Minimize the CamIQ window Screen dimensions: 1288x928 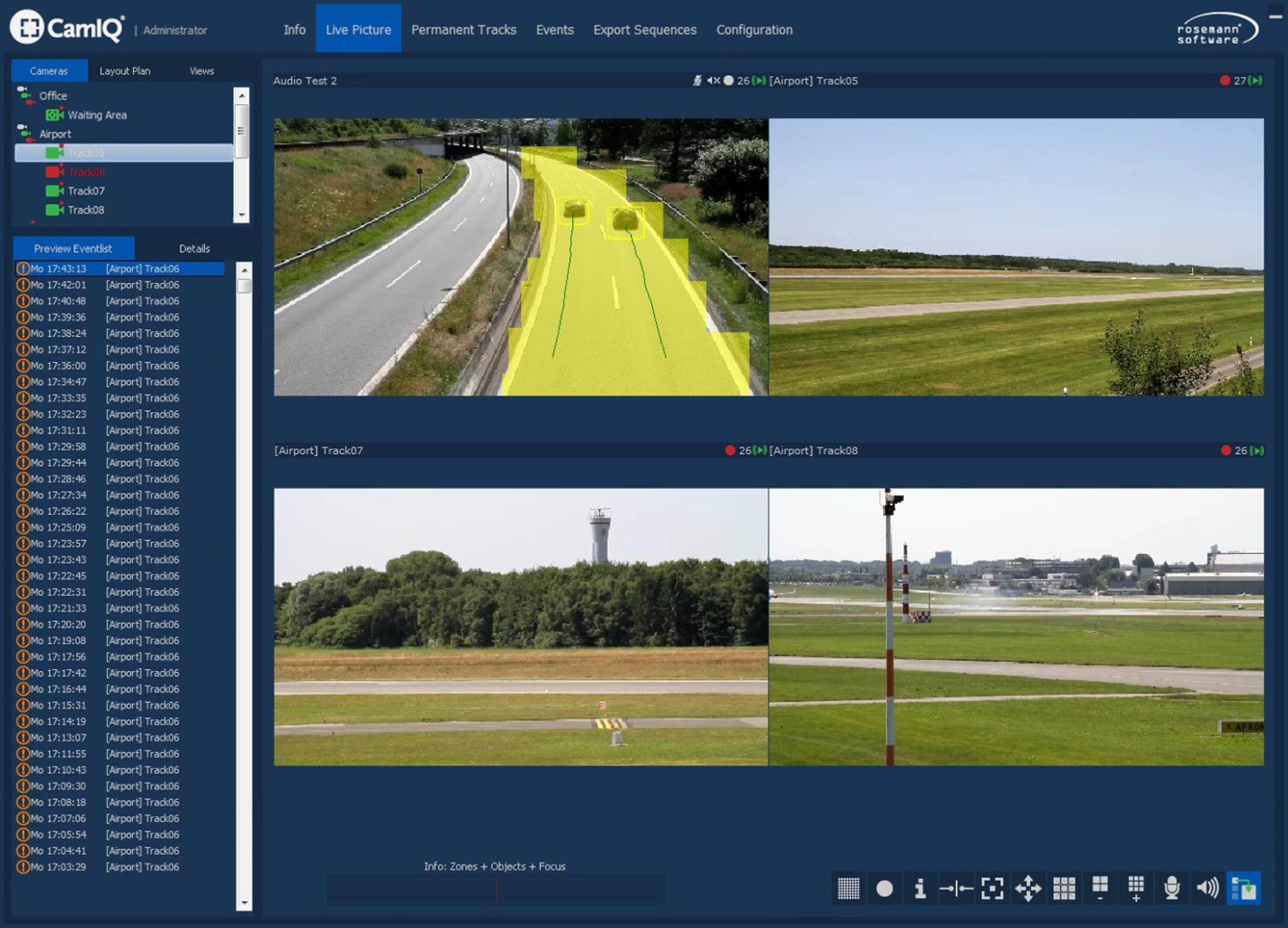[x=1275, y=16]
